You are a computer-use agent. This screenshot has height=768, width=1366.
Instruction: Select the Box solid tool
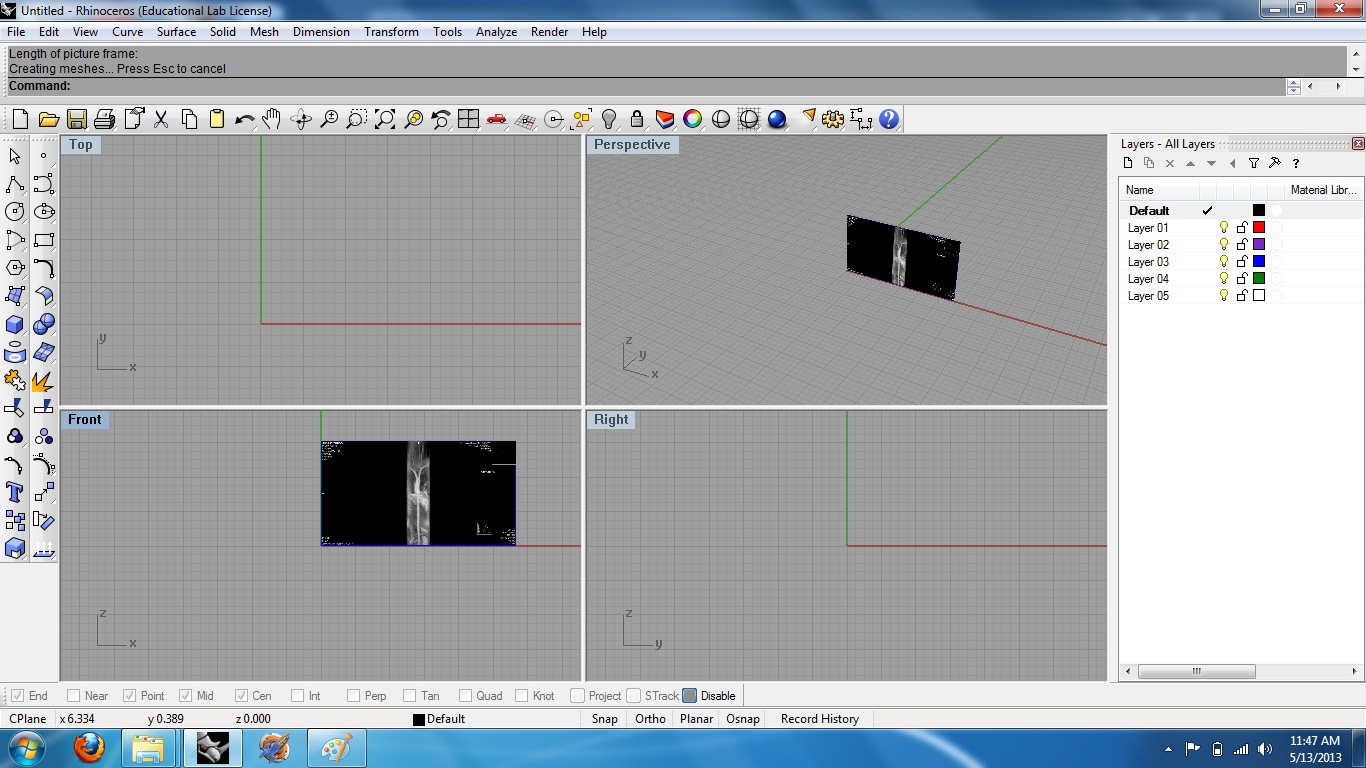pyautogui.click(x=15, y=324)
